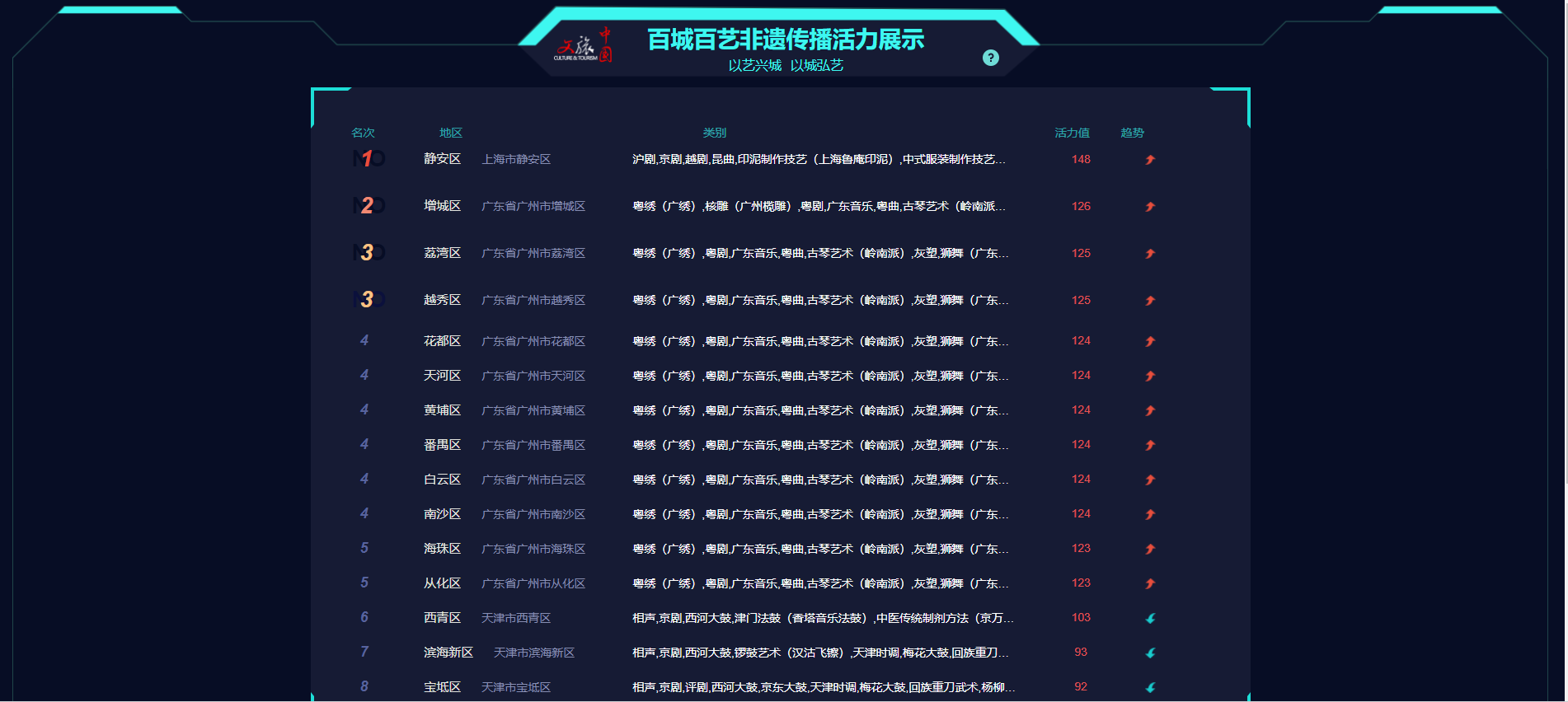Click the 名次 column header
1568x702 pixels.
coord(363,133)
